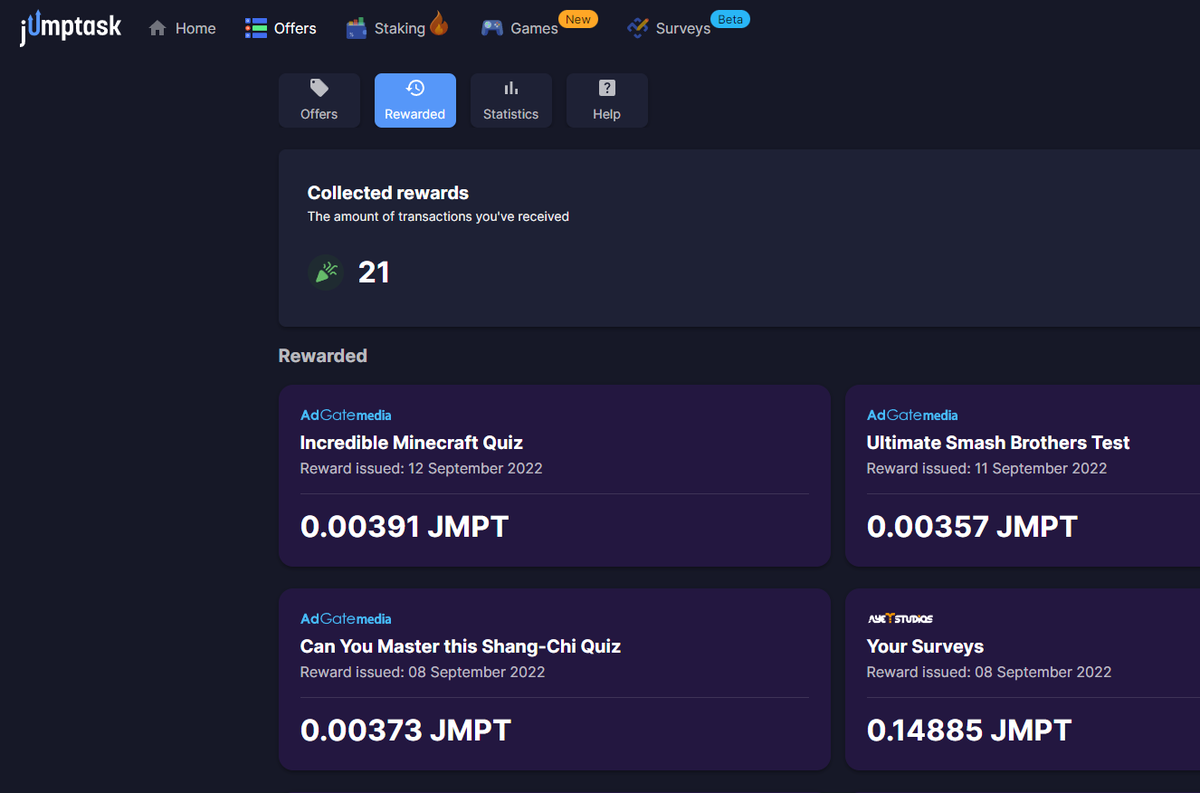
Task: Click the Collected rewards heading
Action: [x=388, y=193]
